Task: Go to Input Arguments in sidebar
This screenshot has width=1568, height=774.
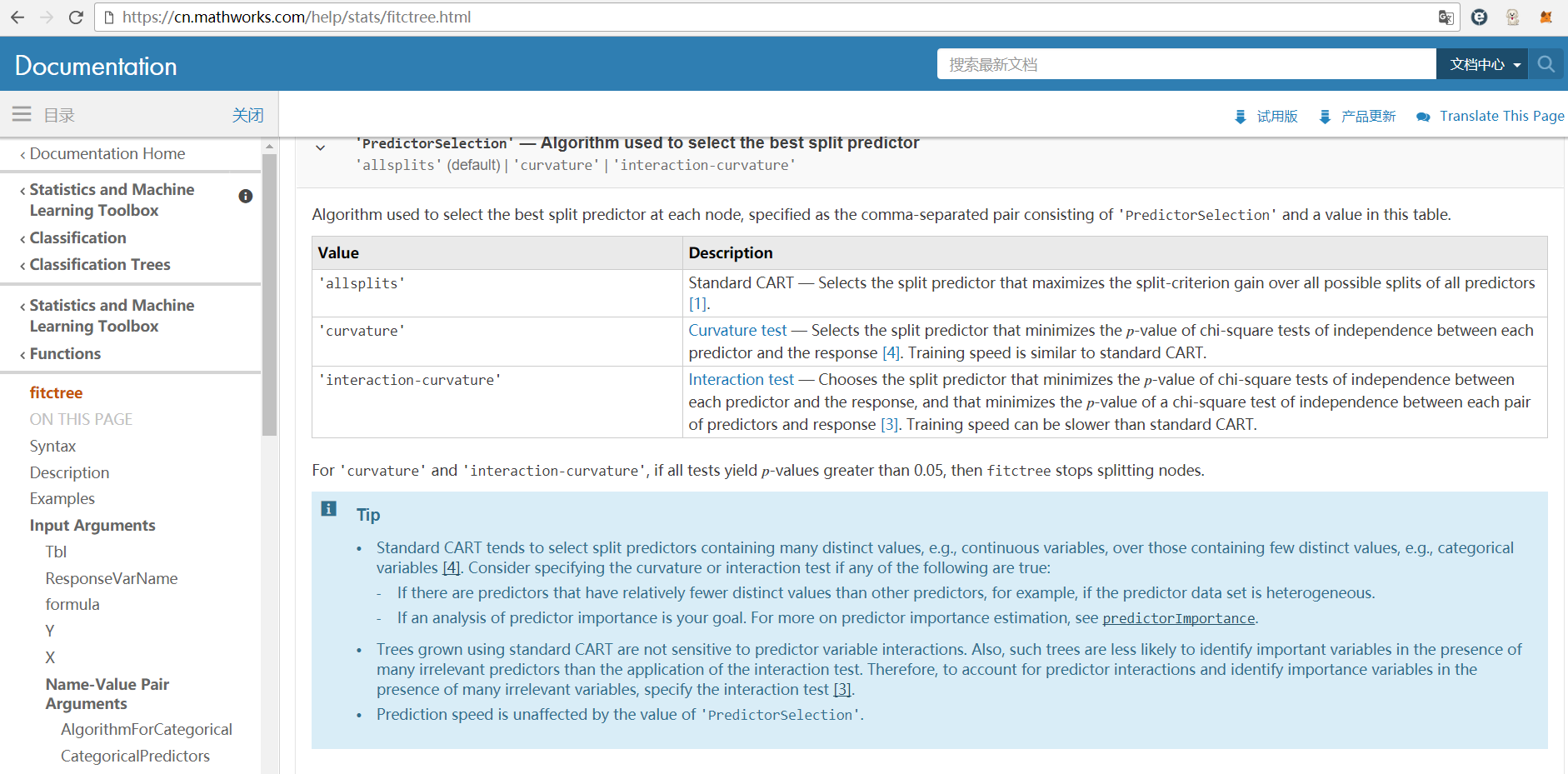Action: [x=92, y=526]
